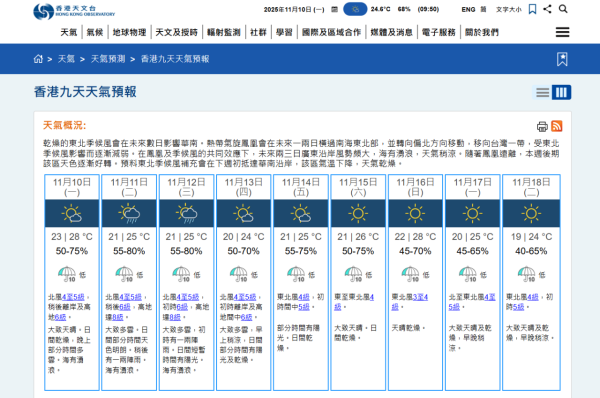Click the share icon in header

click(547, 9)
